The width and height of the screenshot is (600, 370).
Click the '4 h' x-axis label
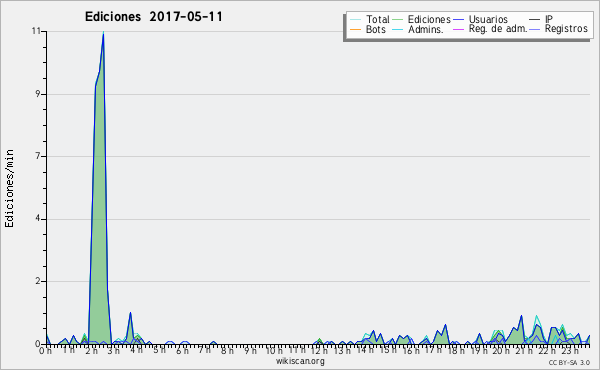click(x=136, y=350)
